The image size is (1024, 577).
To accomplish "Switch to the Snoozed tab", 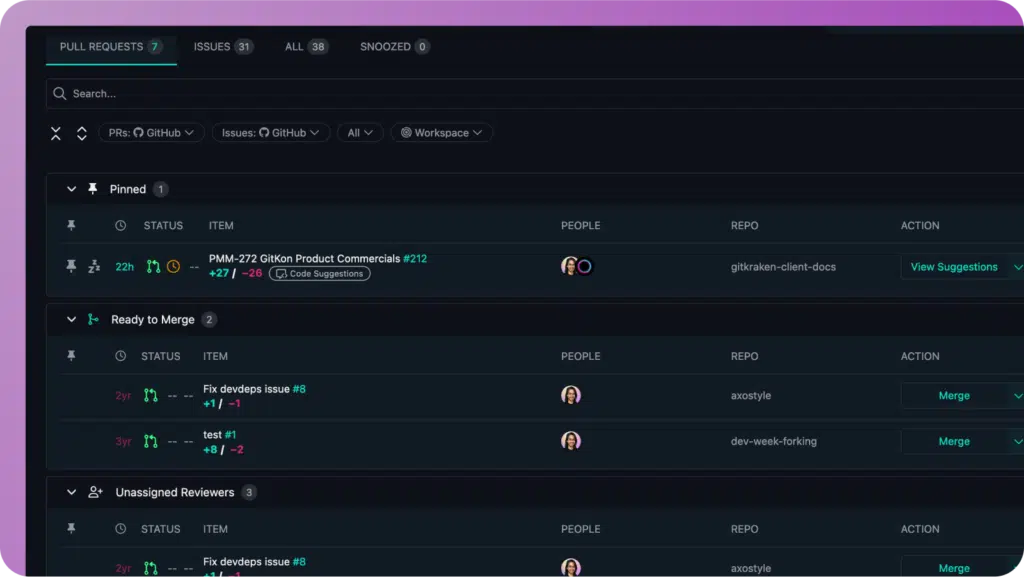I will (x=394, y=46).
